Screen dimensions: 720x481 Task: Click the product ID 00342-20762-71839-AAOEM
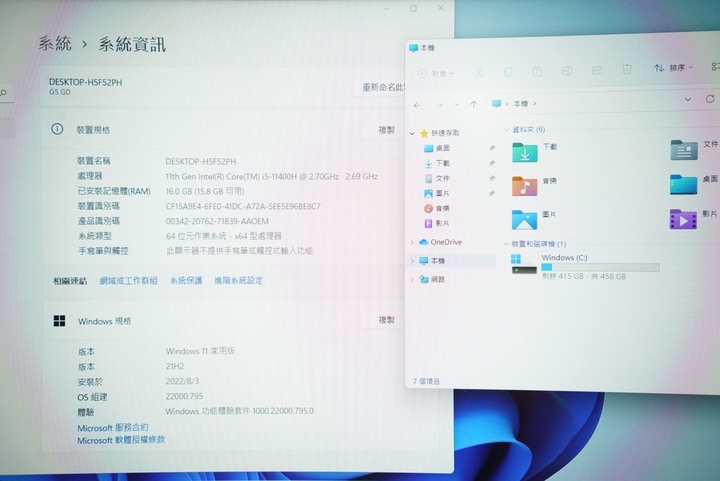(217, 221)
